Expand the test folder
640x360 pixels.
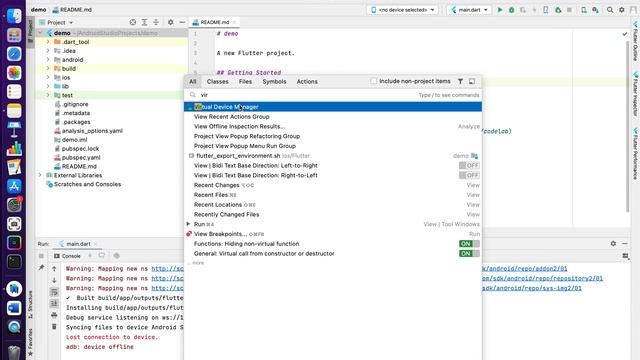coord(48,95)
